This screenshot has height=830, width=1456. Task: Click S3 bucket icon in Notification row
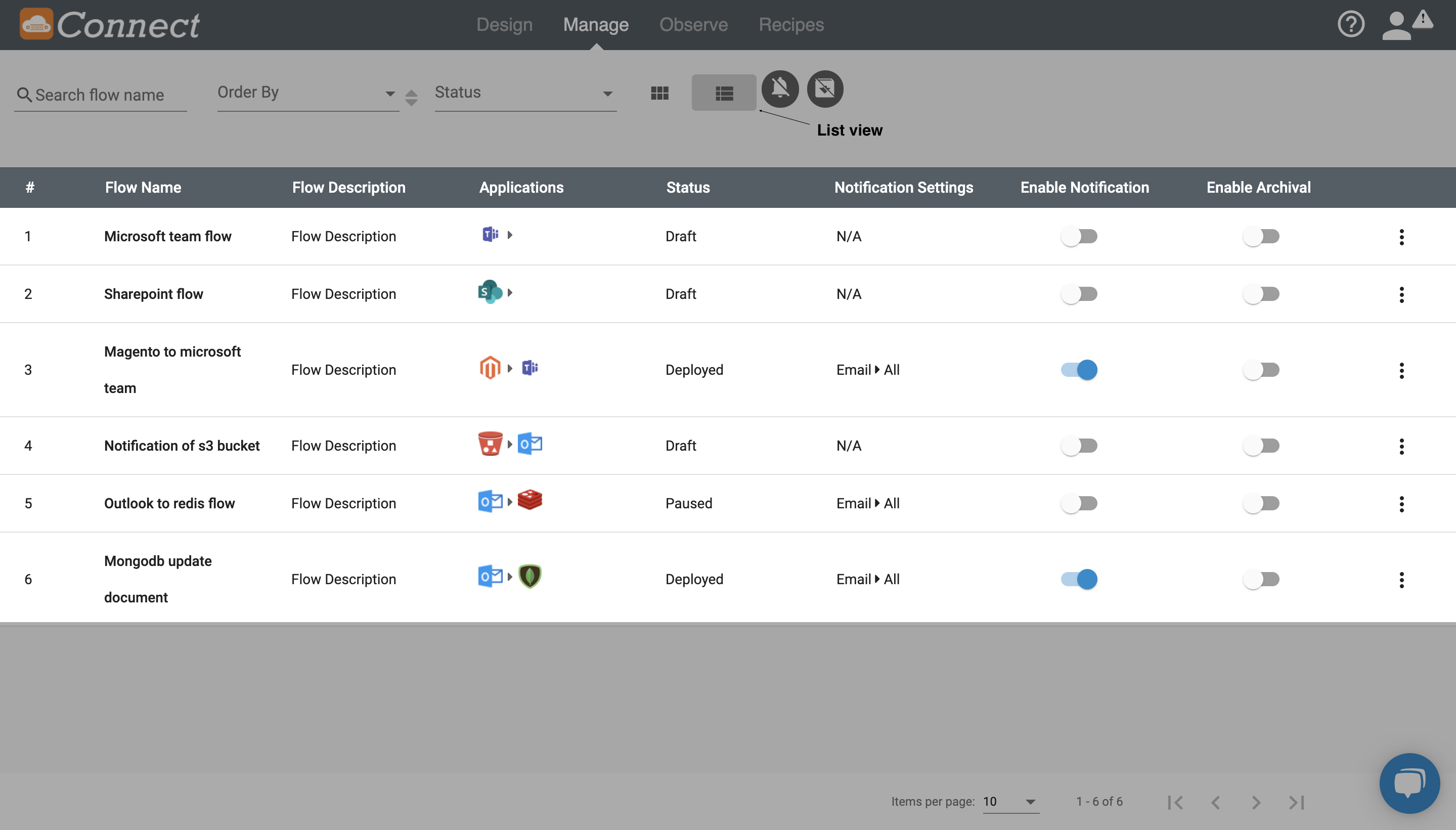pos(490,444)
